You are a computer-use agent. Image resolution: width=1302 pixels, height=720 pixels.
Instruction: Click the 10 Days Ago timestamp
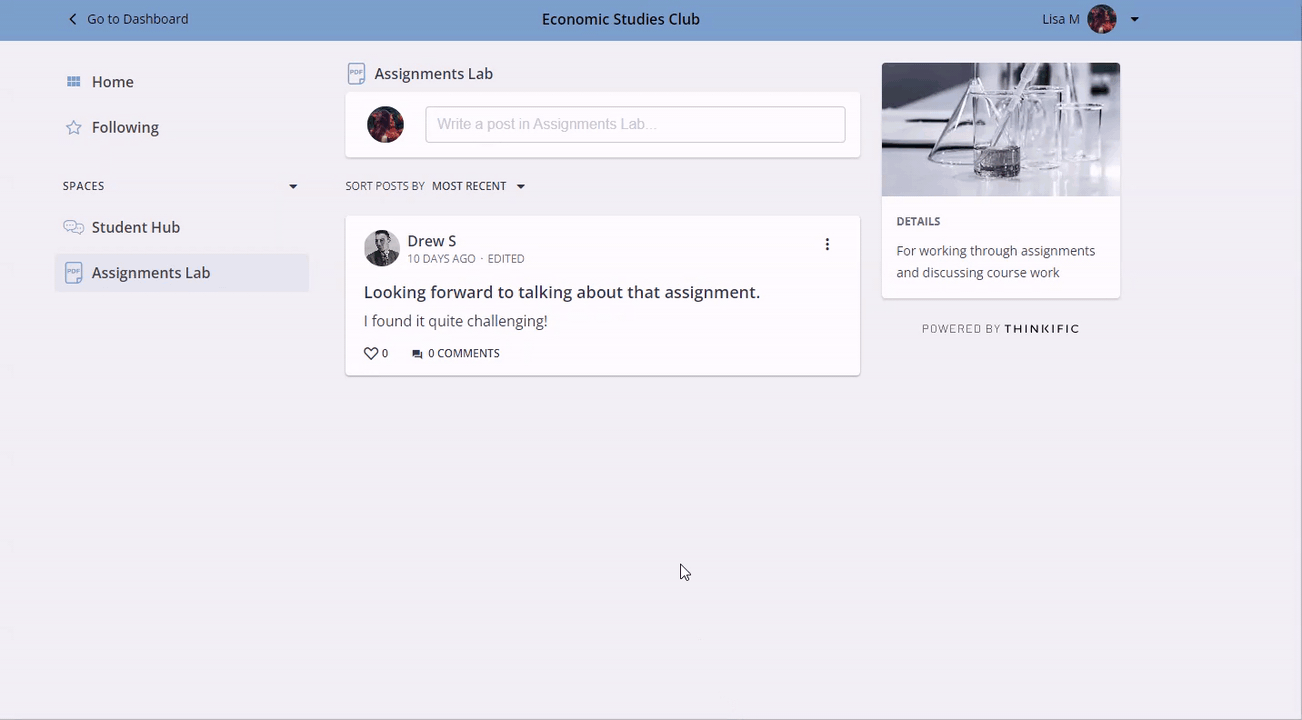pyautogui.click(x=441, y=259)
